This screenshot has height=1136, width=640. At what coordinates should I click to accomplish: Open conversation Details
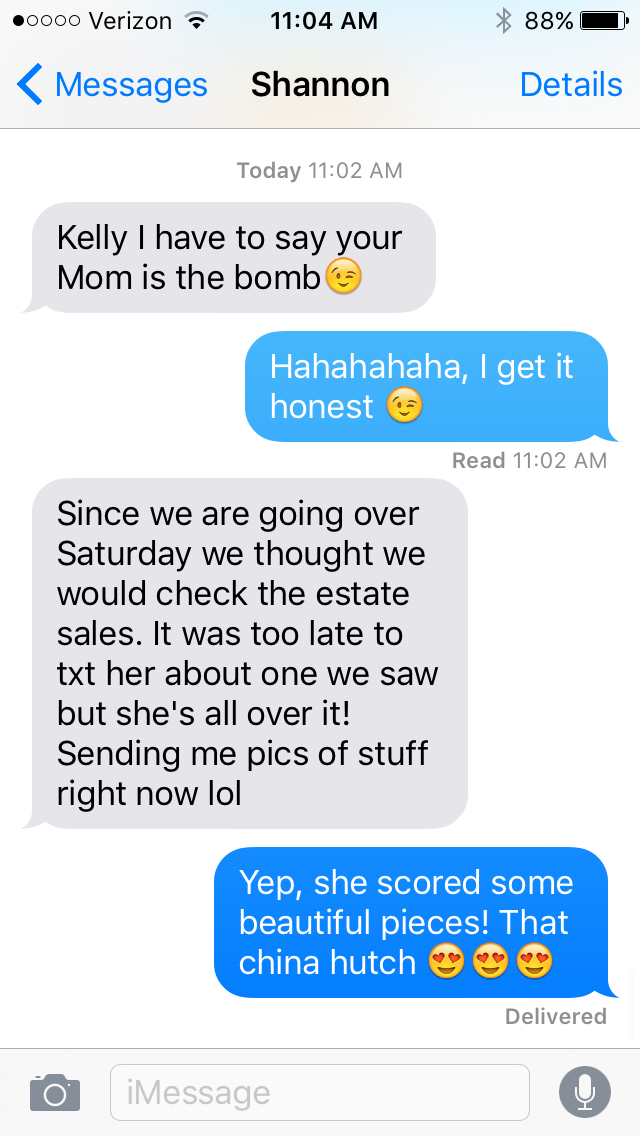point(571,85)
